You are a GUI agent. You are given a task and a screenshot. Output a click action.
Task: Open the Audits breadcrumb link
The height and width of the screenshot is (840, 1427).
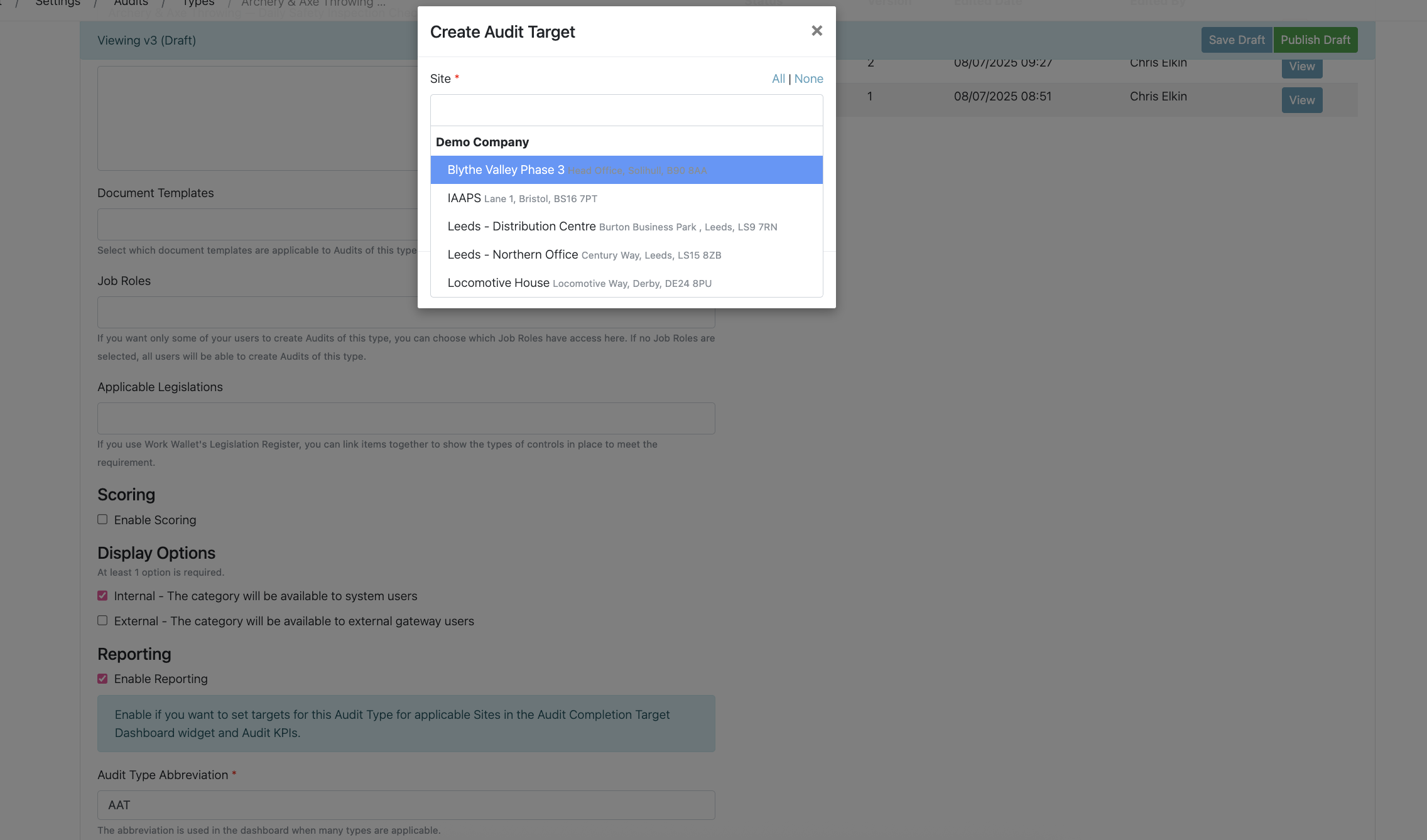tap(131, 4)
